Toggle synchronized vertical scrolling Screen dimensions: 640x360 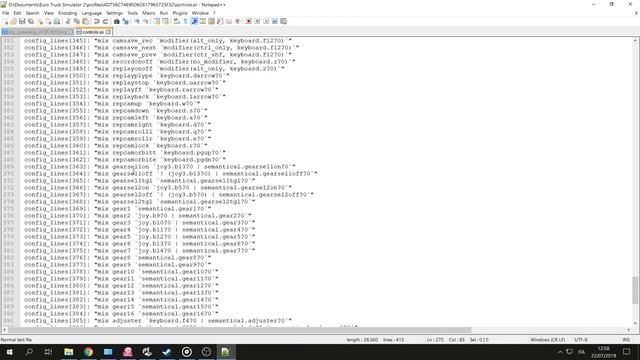(x=157, y=21)
